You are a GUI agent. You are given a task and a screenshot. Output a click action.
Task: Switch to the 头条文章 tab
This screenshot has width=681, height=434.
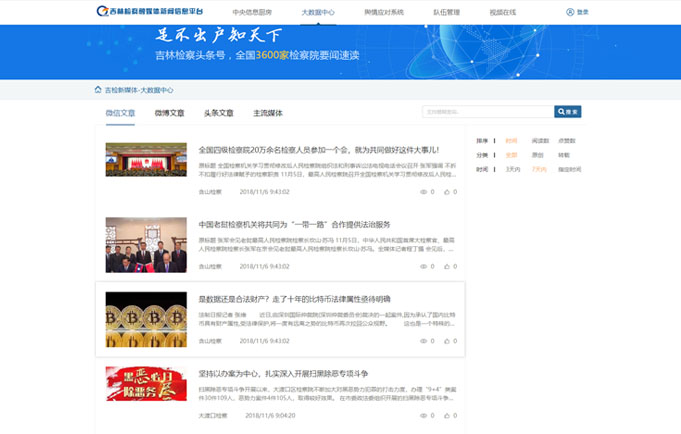[218, 113]
